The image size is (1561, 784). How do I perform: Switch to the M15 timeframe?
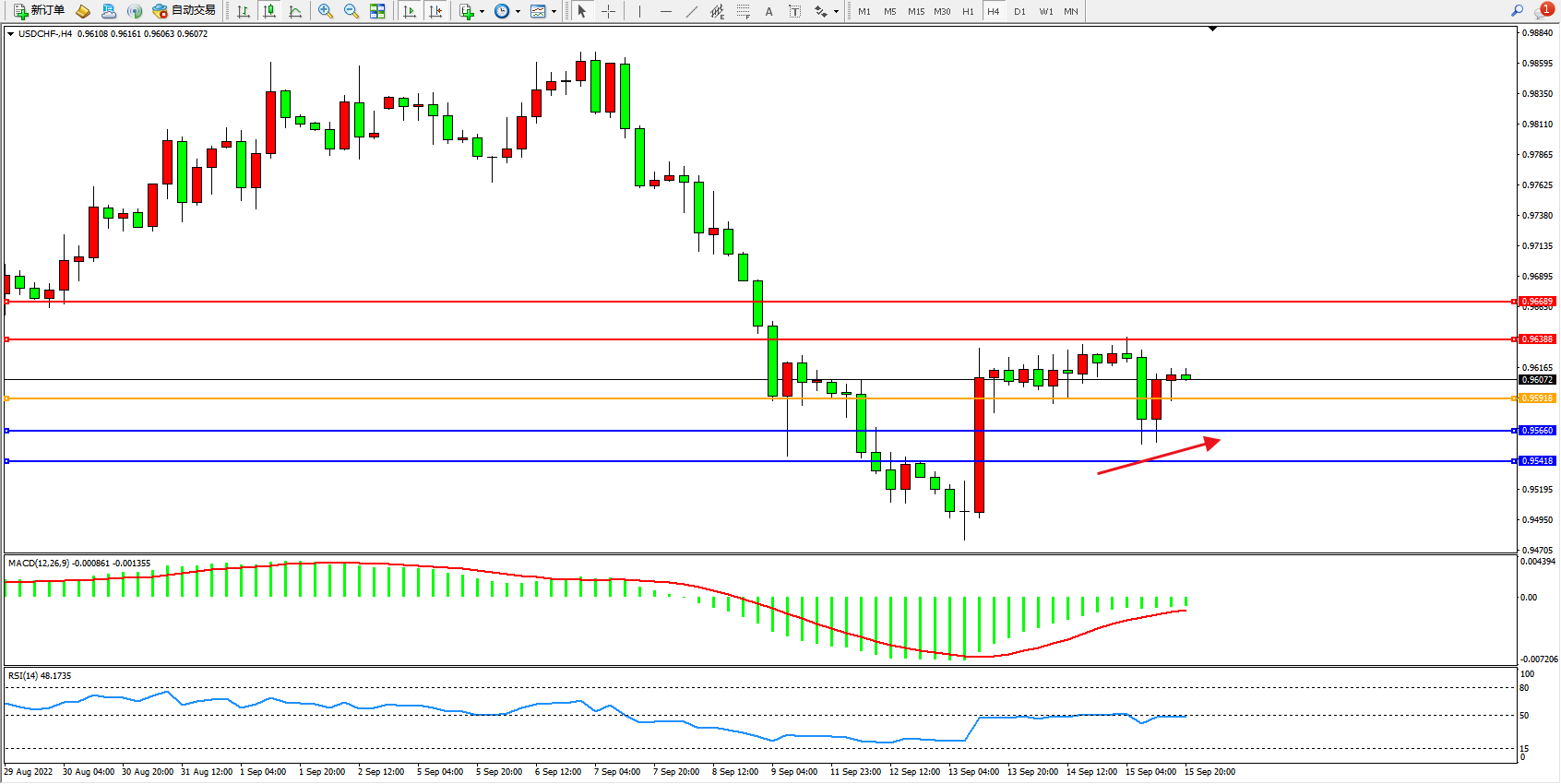(915, 11)
